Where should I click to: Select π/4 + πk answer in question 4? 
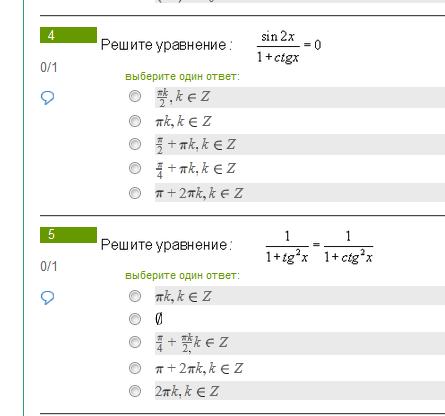coord(135,168)
